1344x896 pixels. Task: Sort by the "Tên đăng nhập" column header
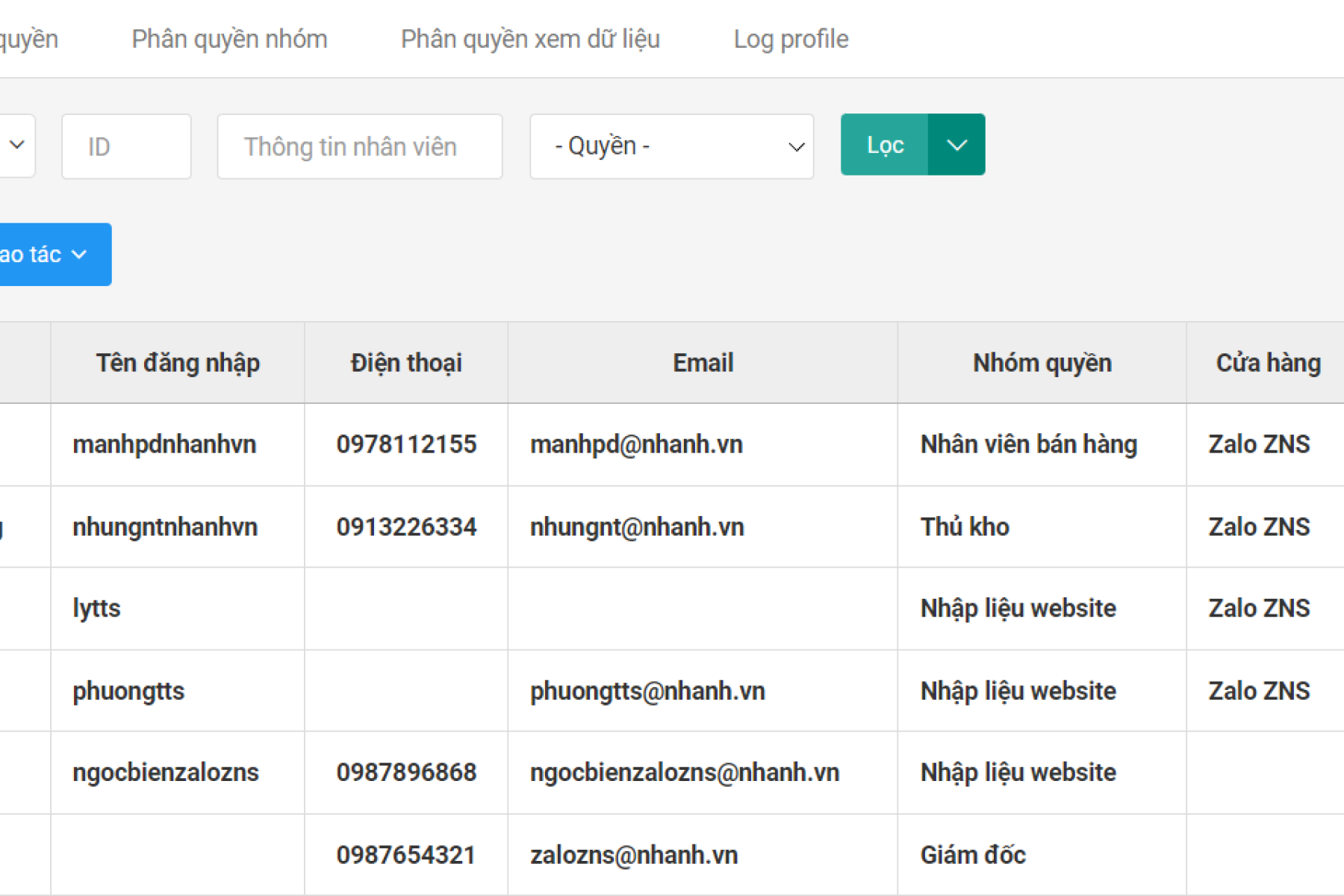[178, 363]
